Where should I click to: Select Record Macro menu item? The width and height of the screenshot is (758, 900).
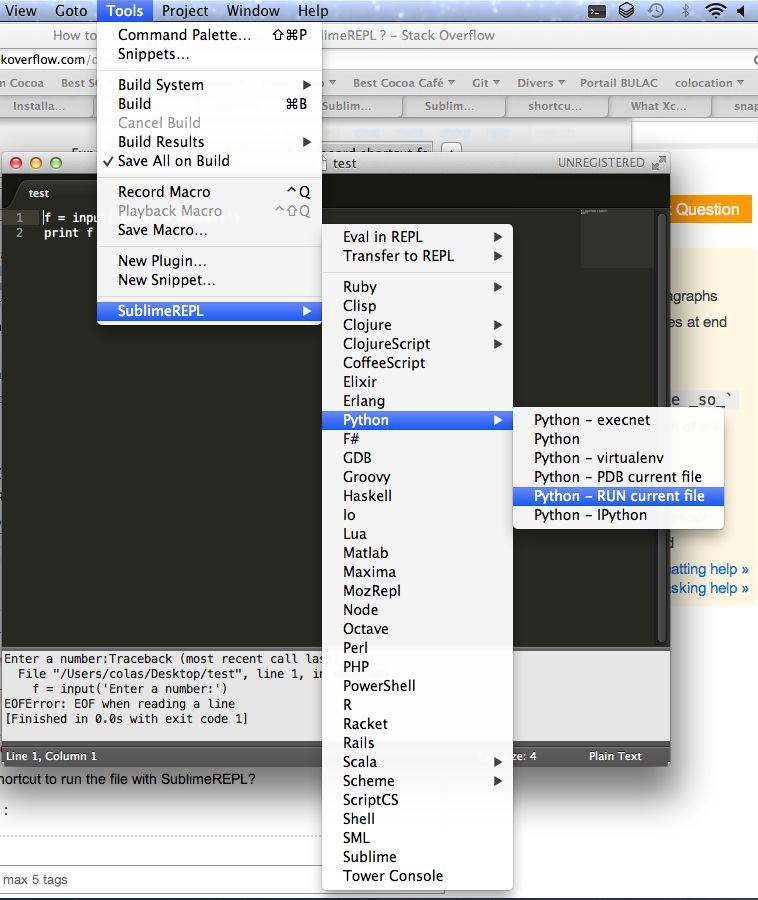point(209,192)
